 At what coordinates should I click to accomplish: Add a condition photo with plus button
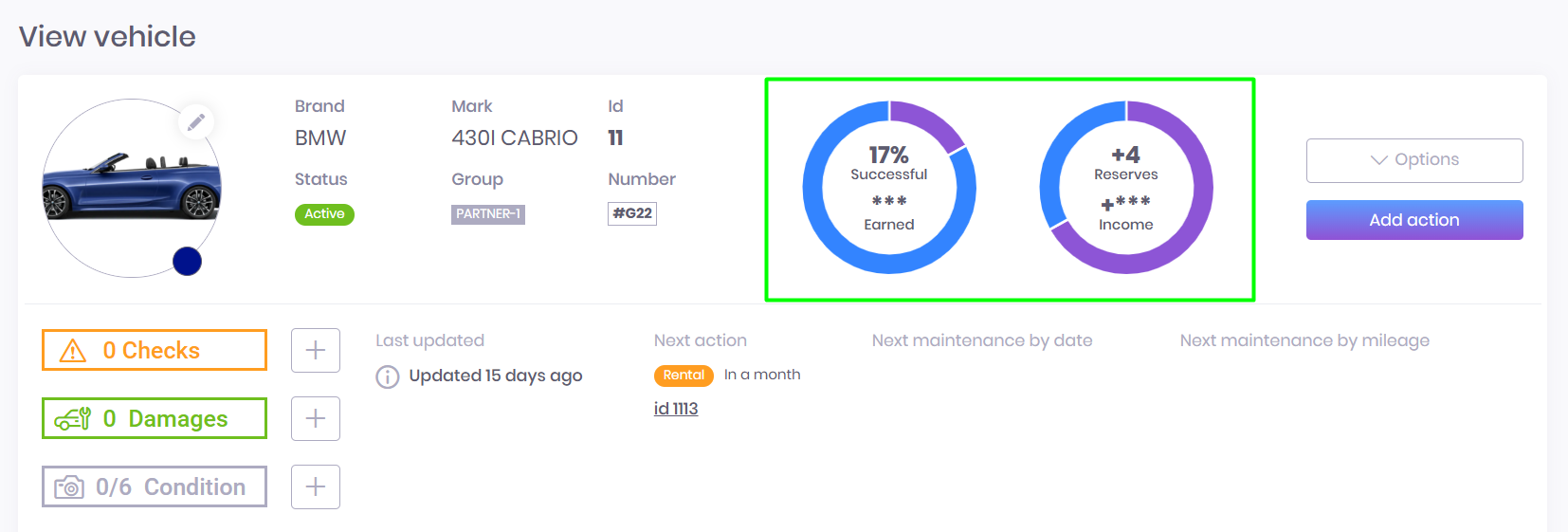[316, 487]
